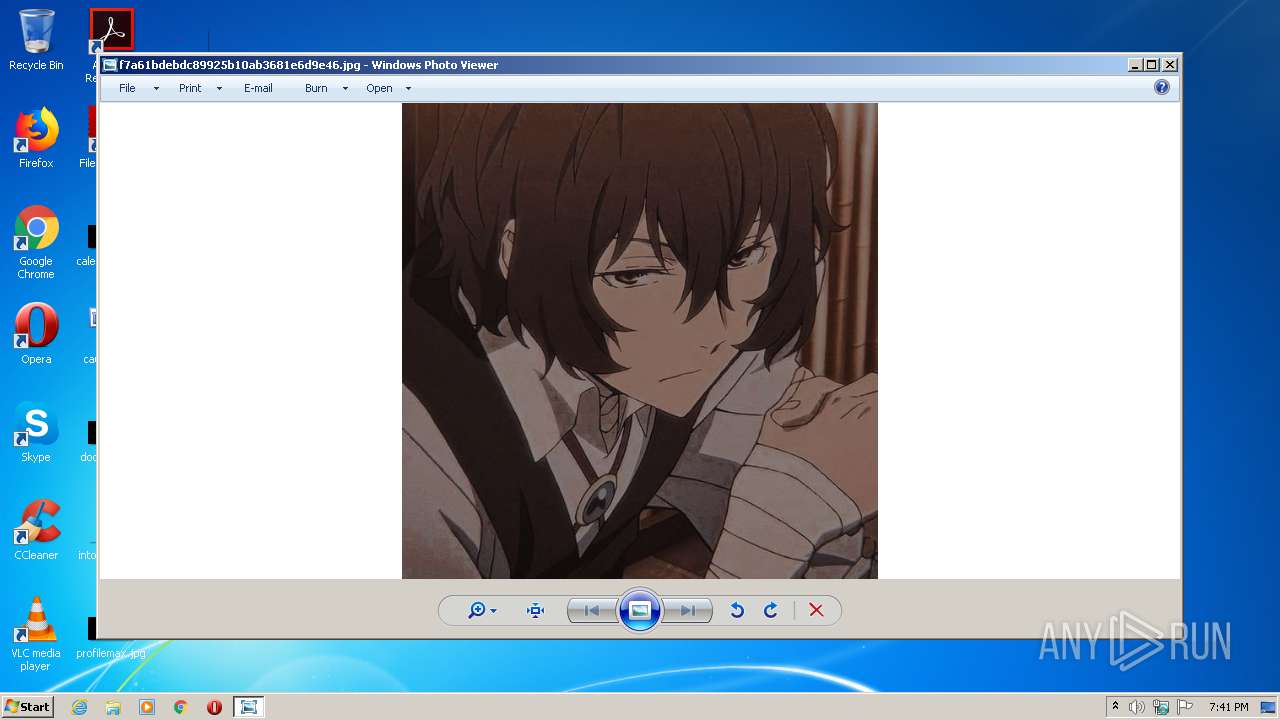
Task: Open the Burn menu
Action: [316, 88]
